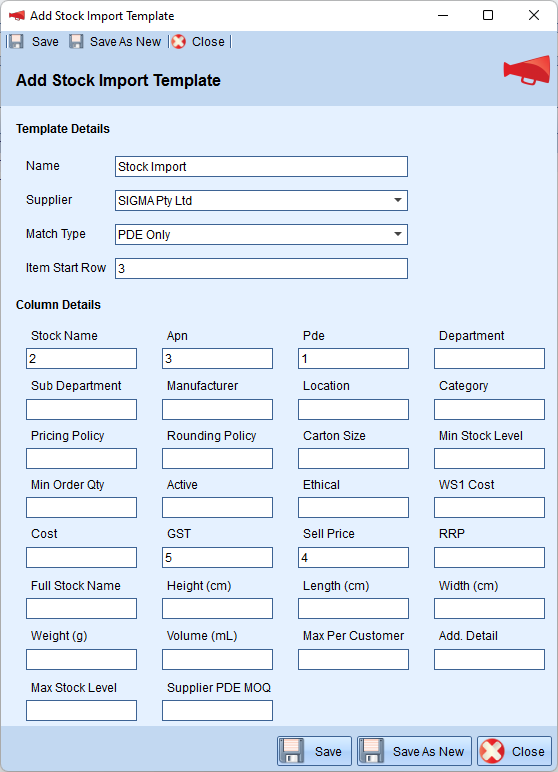558x772 pixels.
Task: Click the megaphone icon in title bar
Action: pyautogui.click(x=17, y=16)
